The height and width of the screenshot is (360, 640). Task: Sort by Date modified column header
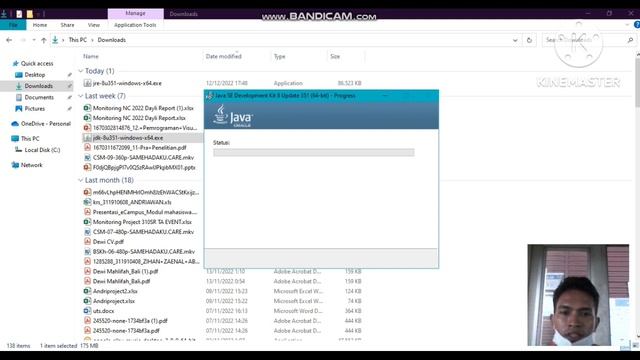(224, 56)
